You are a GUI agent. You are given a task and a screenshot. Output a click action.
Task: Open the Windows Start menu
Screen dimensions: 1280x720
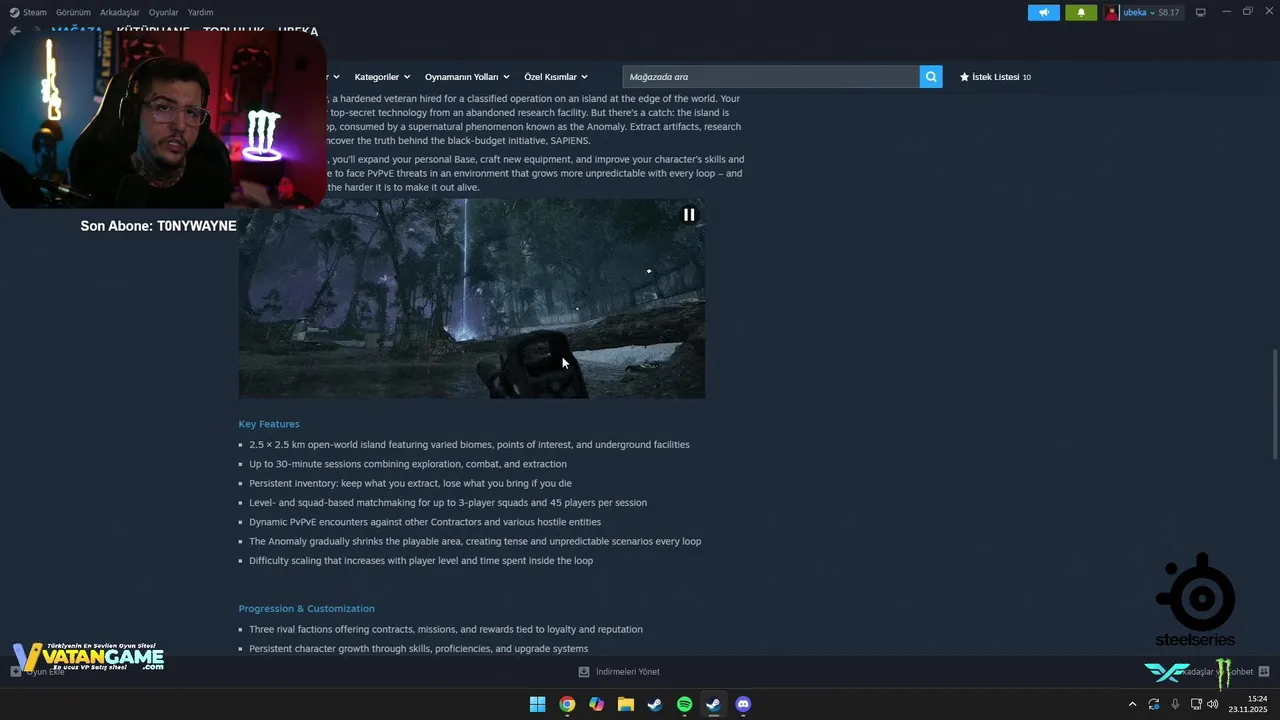pos(537,704)
